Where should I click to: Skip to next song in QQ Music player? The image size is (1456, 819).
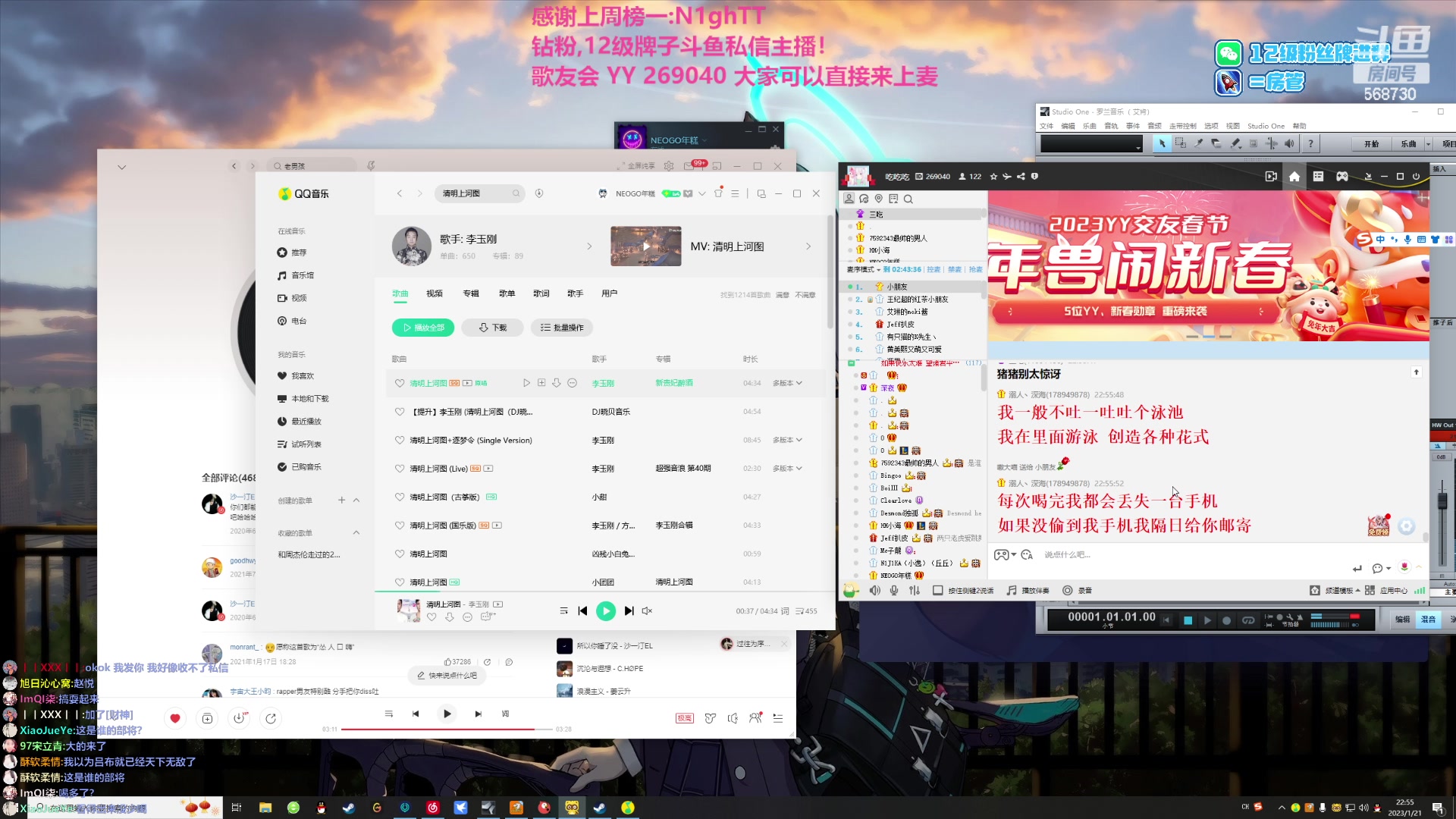pyautogui.click(x=629, y=611)
